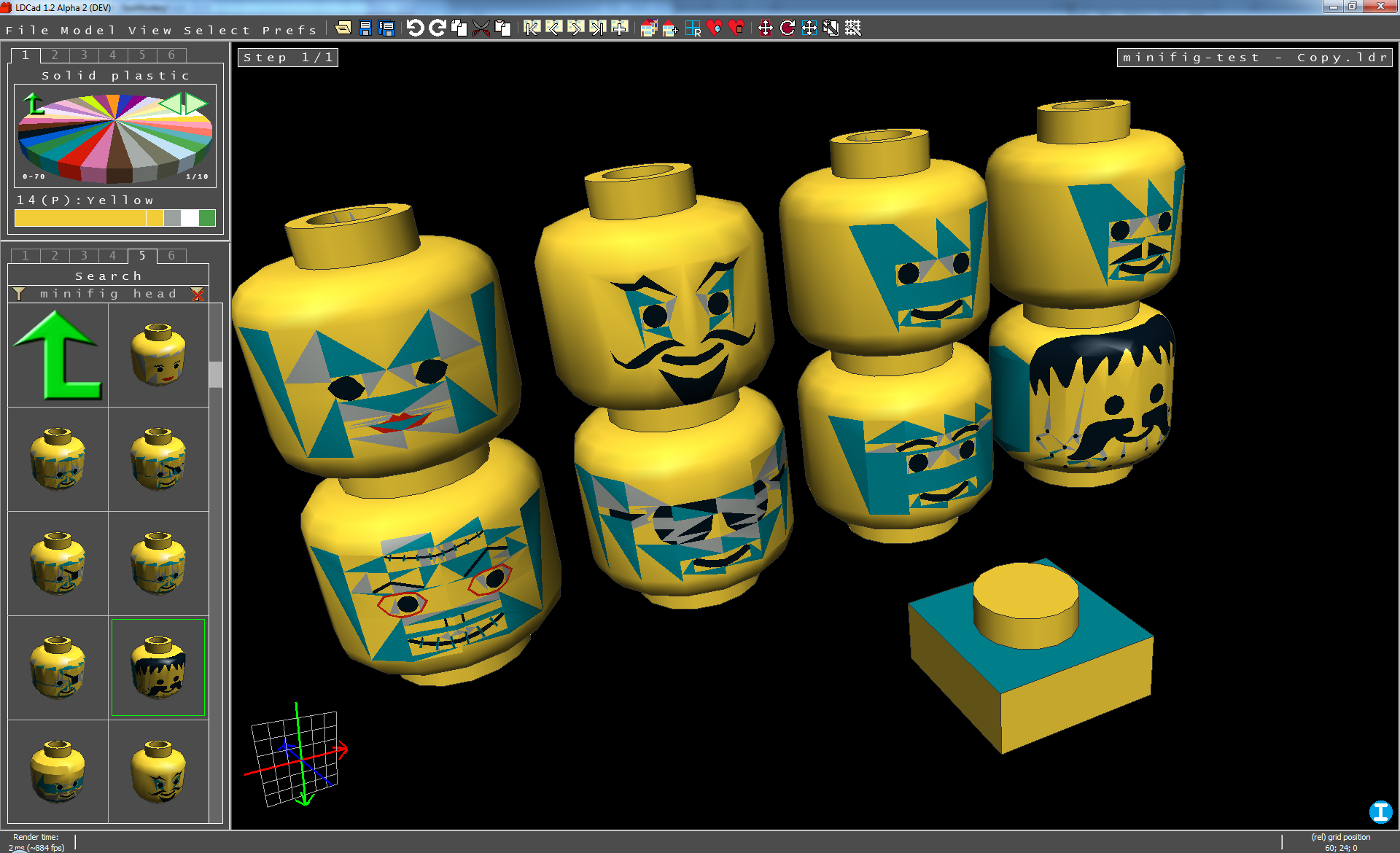Jump to first step icon
1400x853 pixels.
click(532, 28)
